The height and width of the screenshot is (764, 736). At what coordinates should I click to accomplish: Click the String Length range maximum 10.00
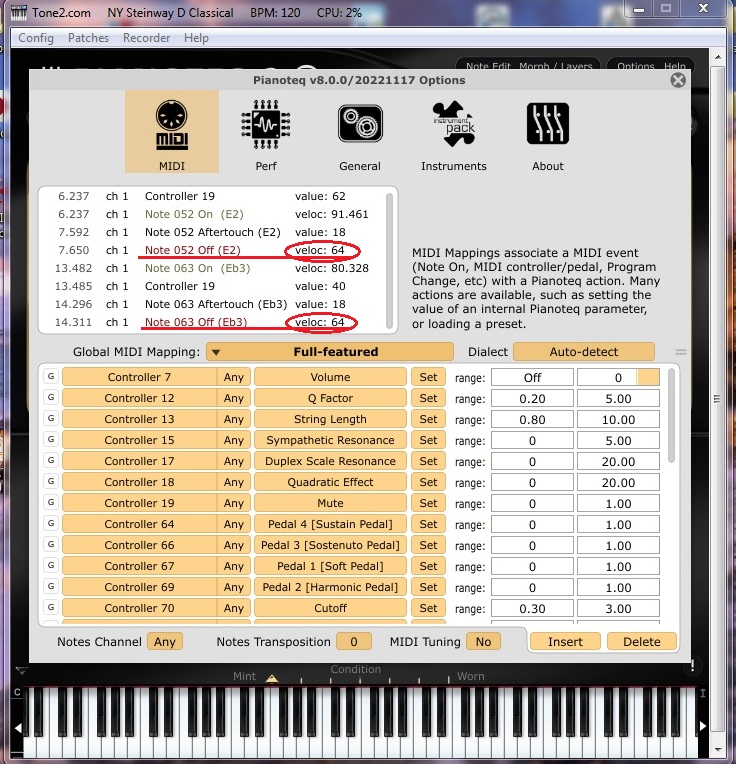pyautogui.click(x=618, y=420)
